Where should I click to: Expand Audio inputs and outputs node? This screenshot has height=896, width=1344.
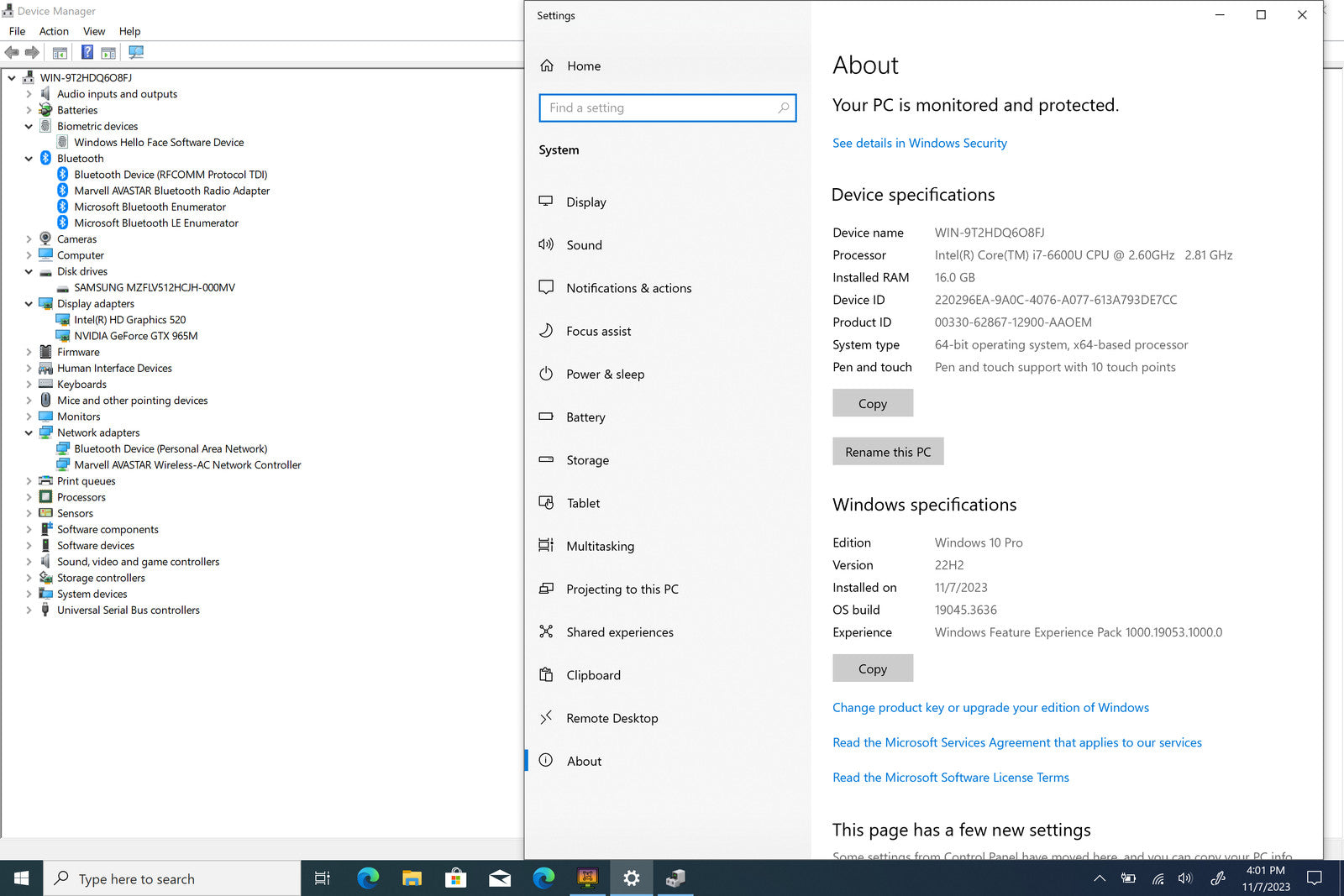(x=29, y=94)
